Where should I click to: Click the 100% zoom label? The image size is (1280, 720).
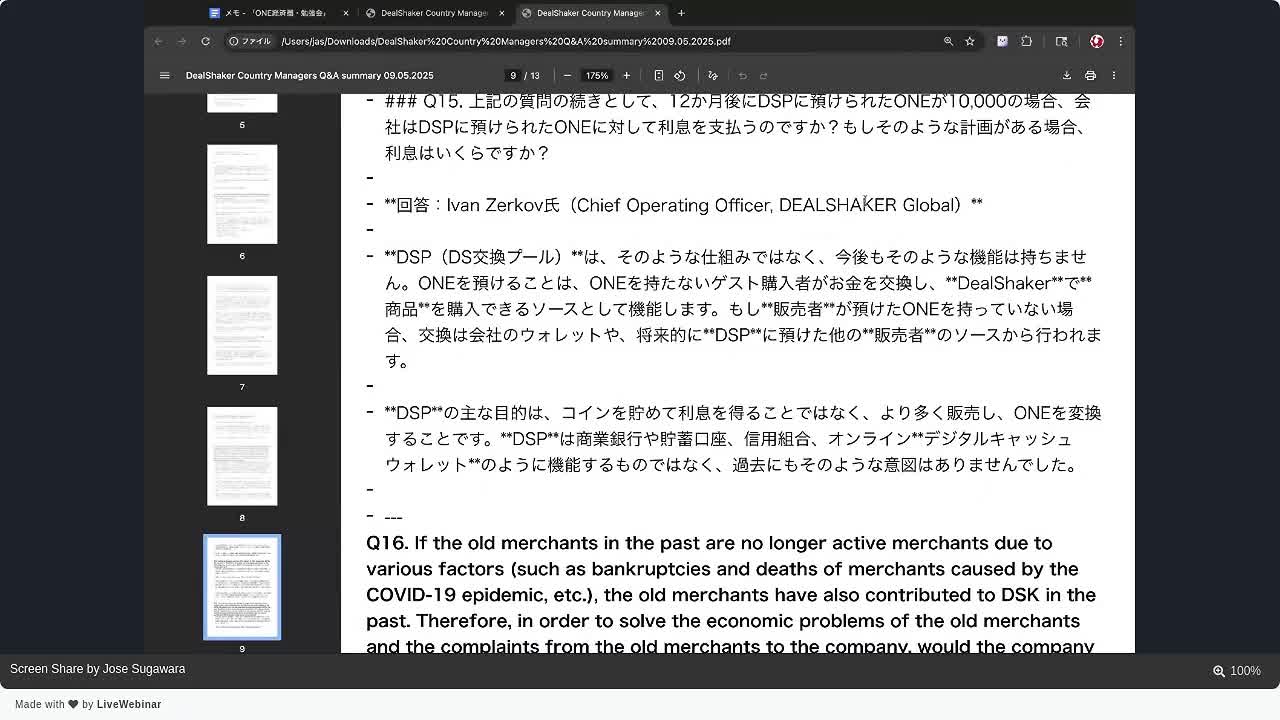click(x=1245, y=671)
